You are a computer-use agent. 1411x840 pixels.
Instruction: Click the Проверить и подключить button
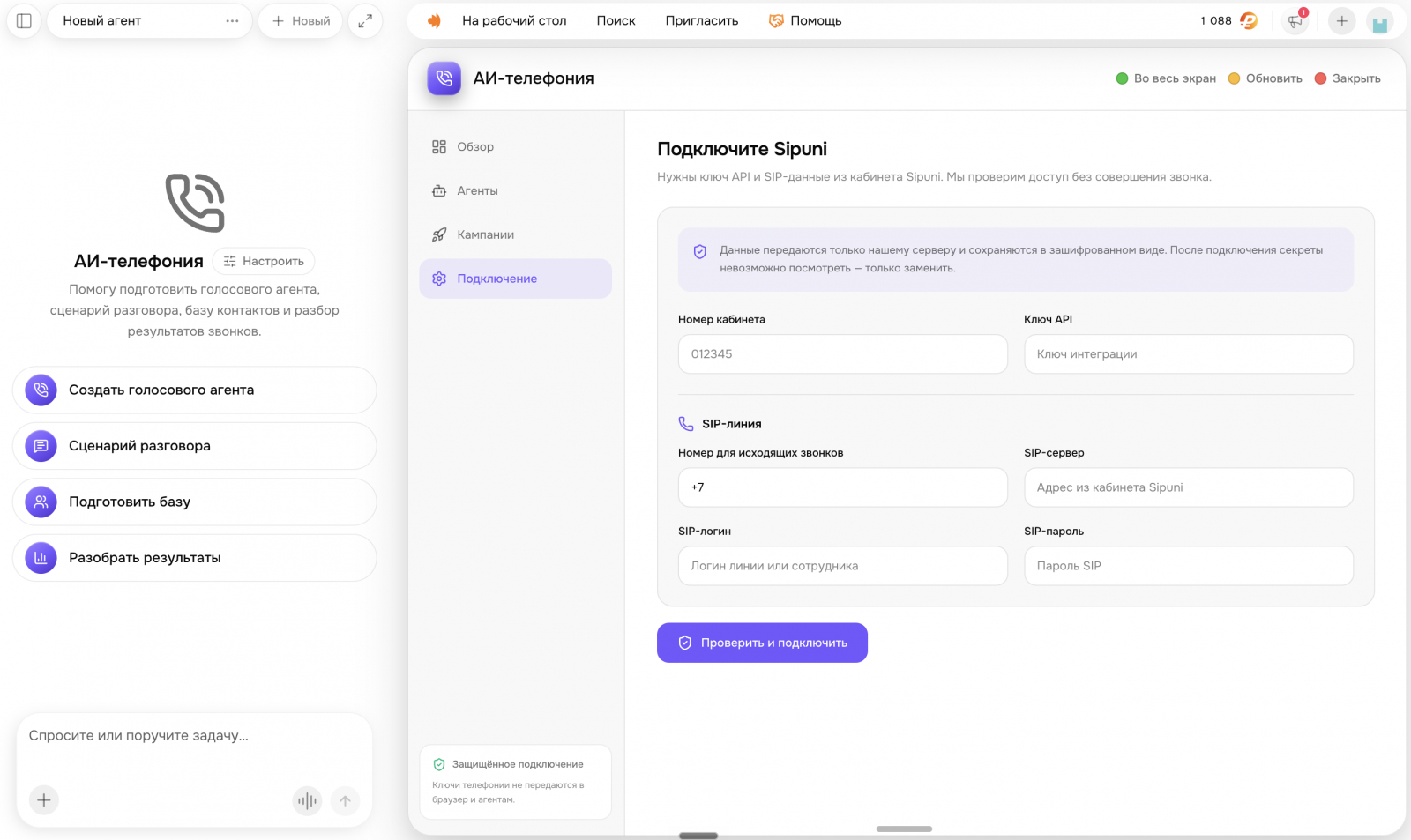click(x=762, y=643)
